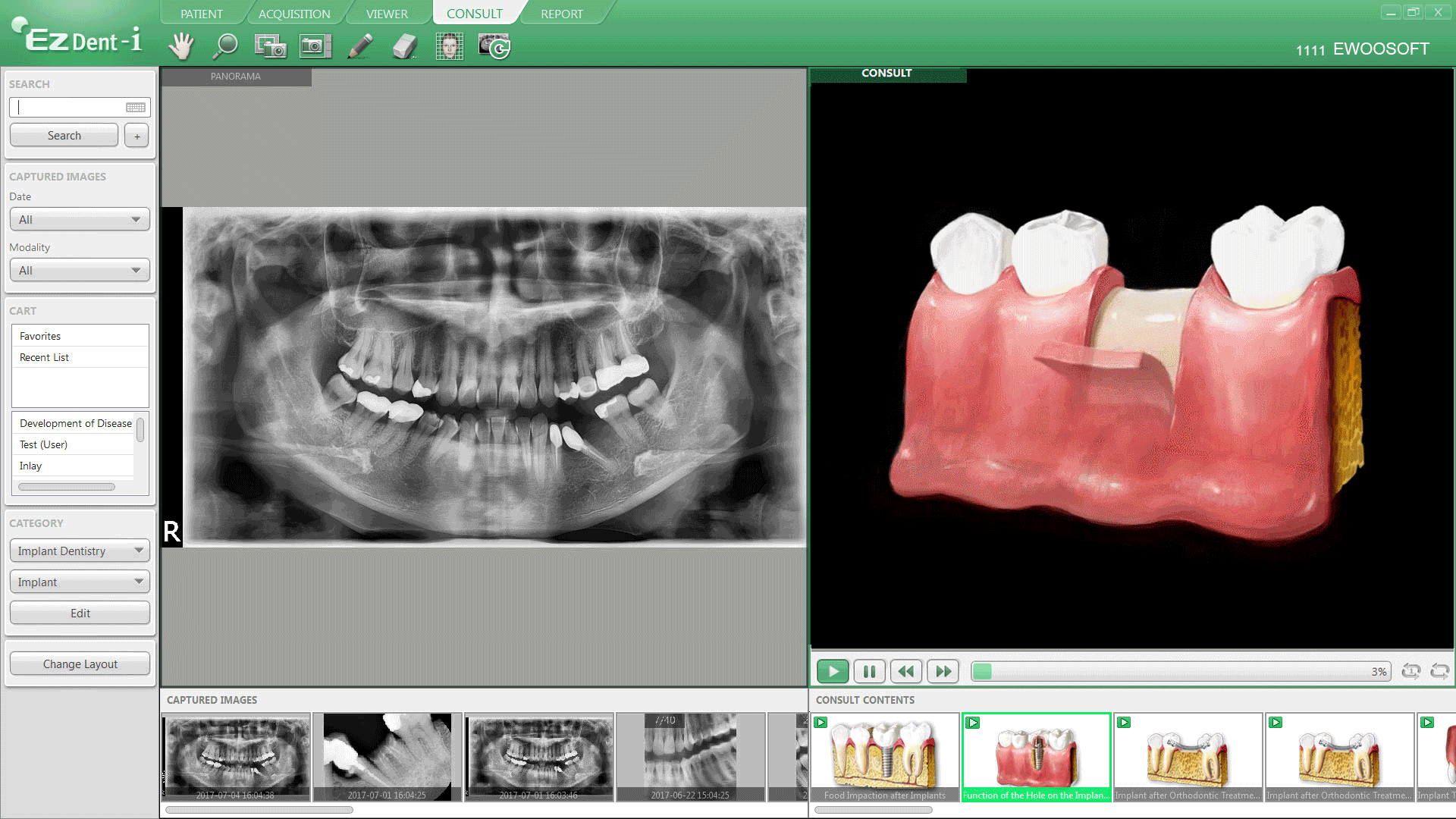The height and width of the screenshot is (819, 1456).
Task: Open the REPORT tab
Action: [x=561, y=14]
